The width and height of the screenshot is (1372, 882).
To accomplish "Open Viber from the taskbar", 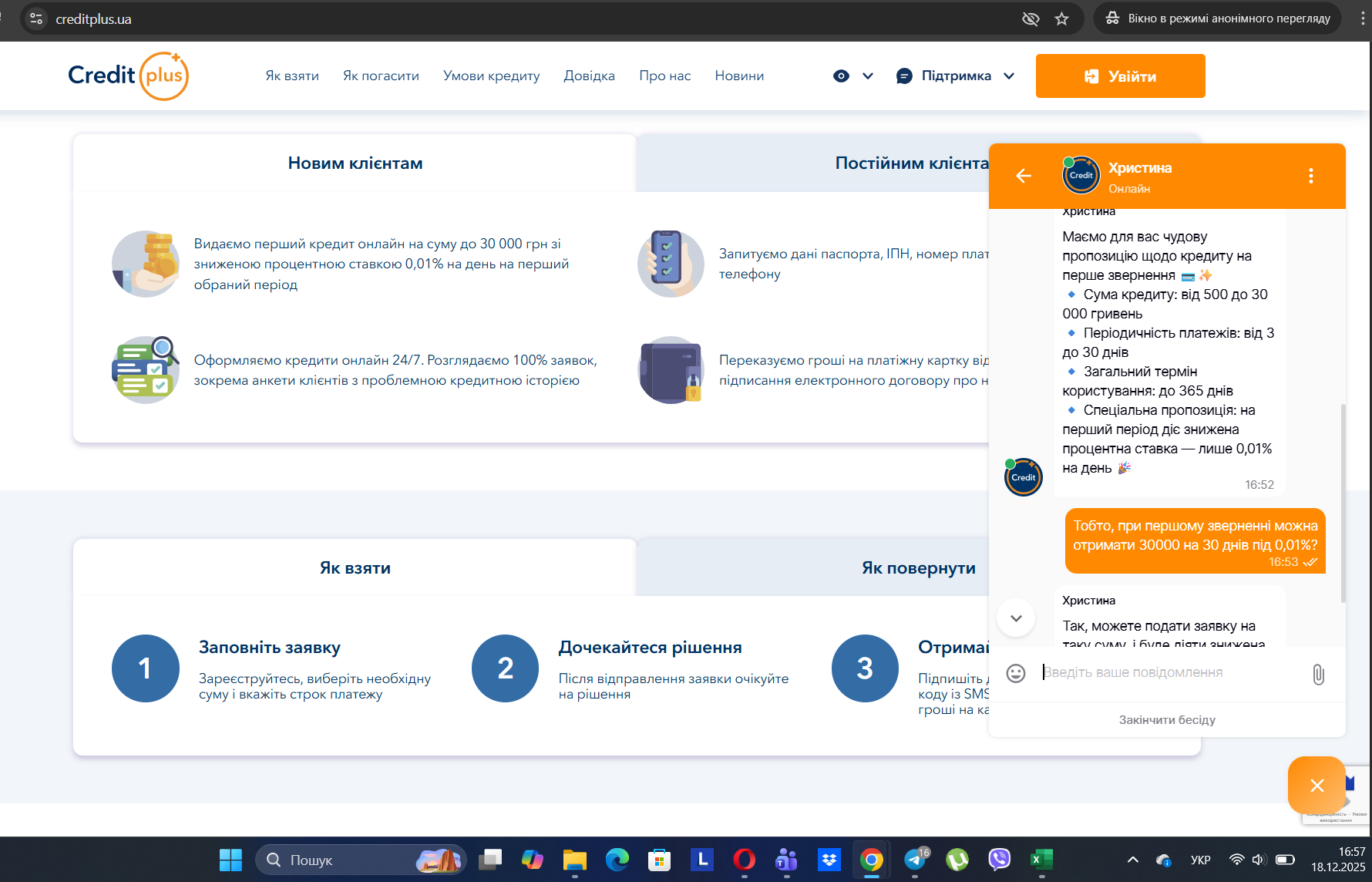I will click(1000, 860).
